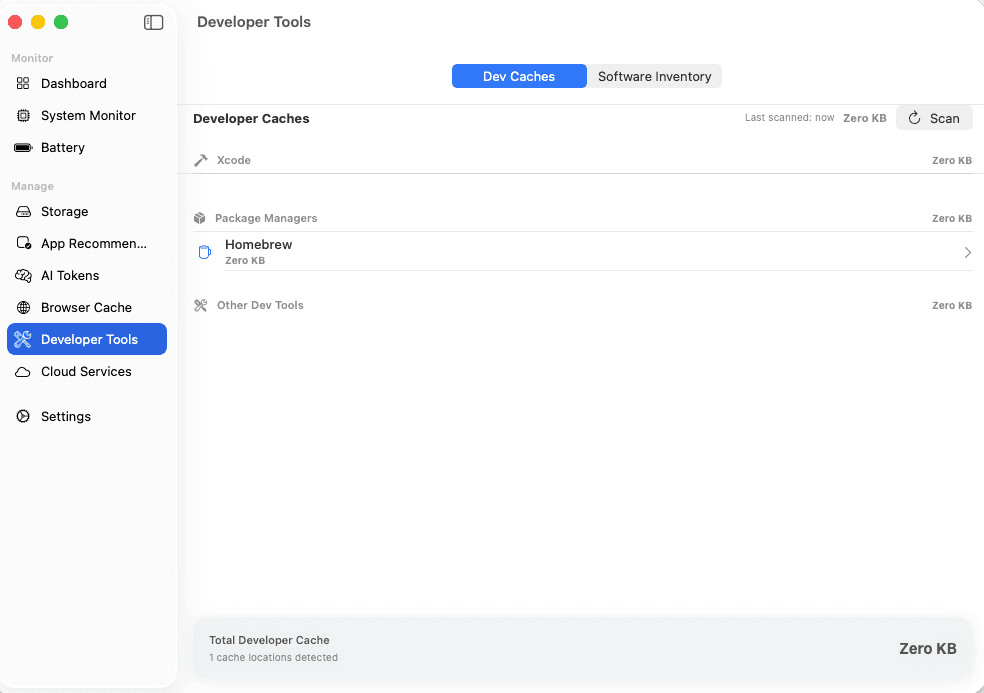The width and height of the screenshot is (984, 693).
Task: Open Cloud Services from the sidebar
Action: tap(85, 371)
